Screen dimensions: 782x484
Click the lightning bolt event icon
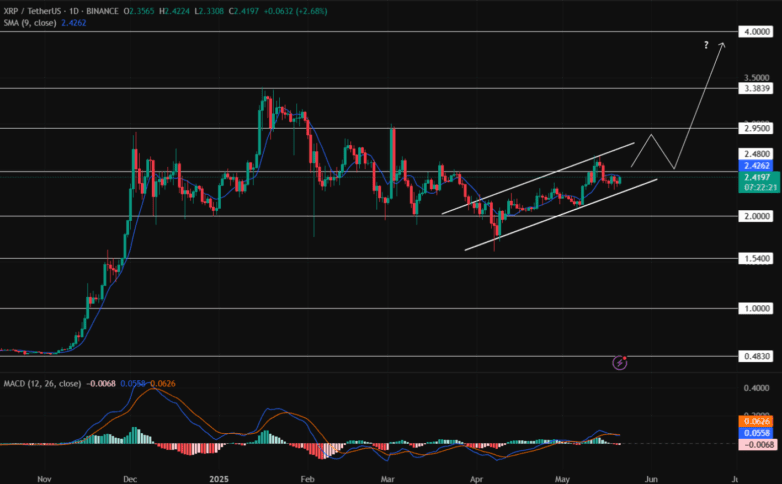pyautogui.click(x=619, y=362)
